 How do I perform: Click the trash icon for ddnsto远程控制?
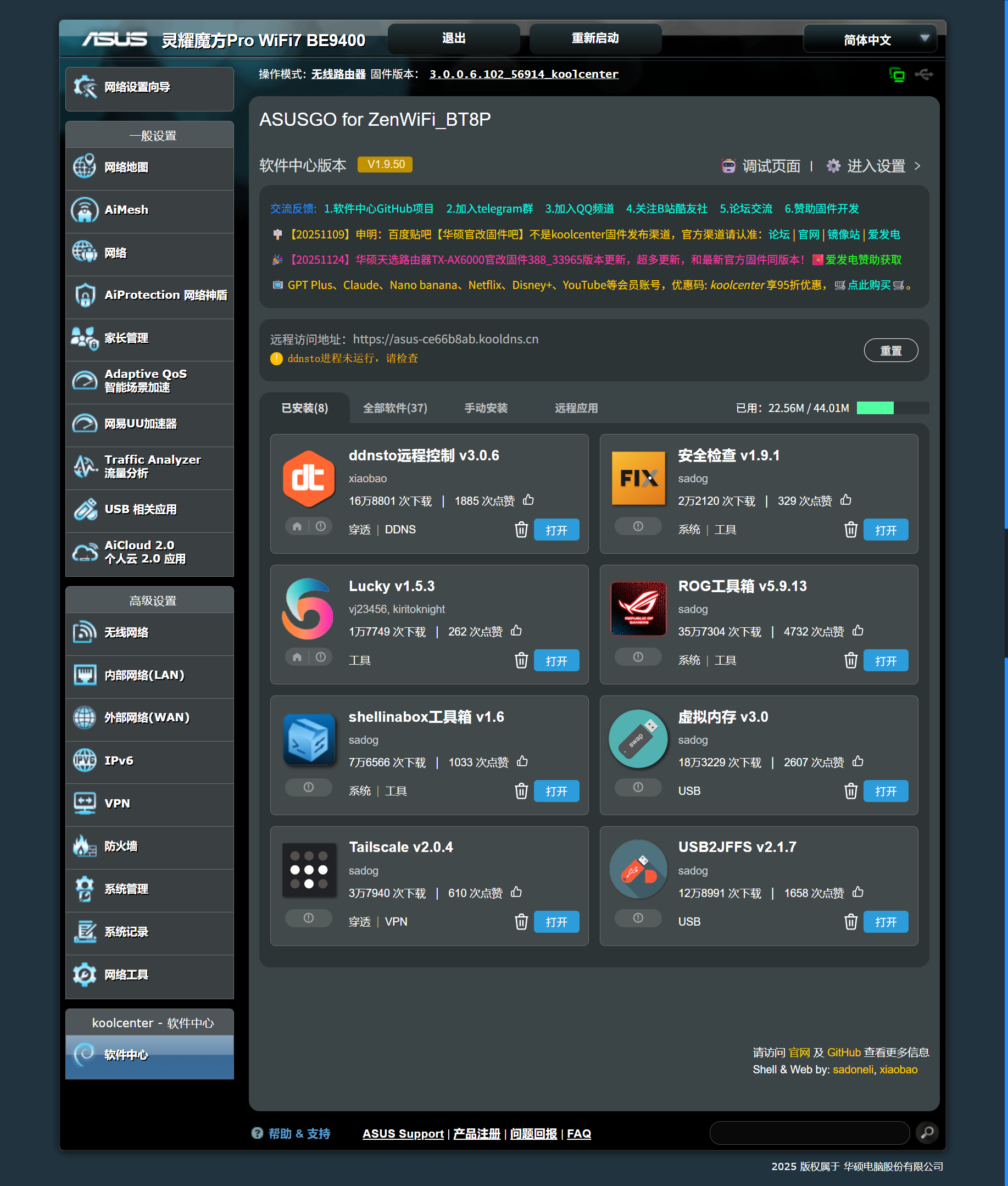pyautogui.click(x=521, y=530)
